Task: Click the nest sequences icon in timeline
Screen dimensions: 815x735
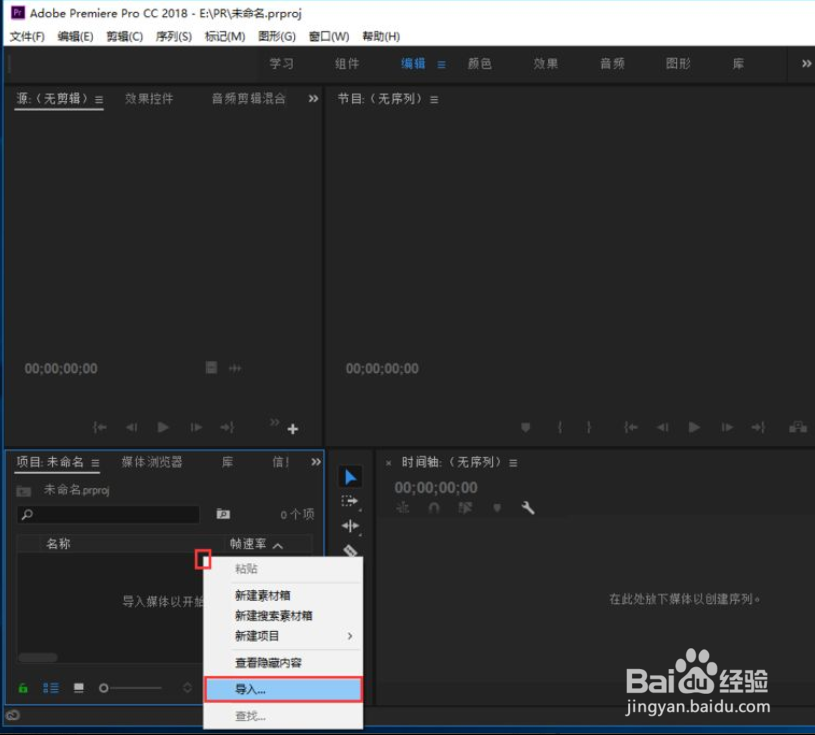Action: click(x=403, y=507)
